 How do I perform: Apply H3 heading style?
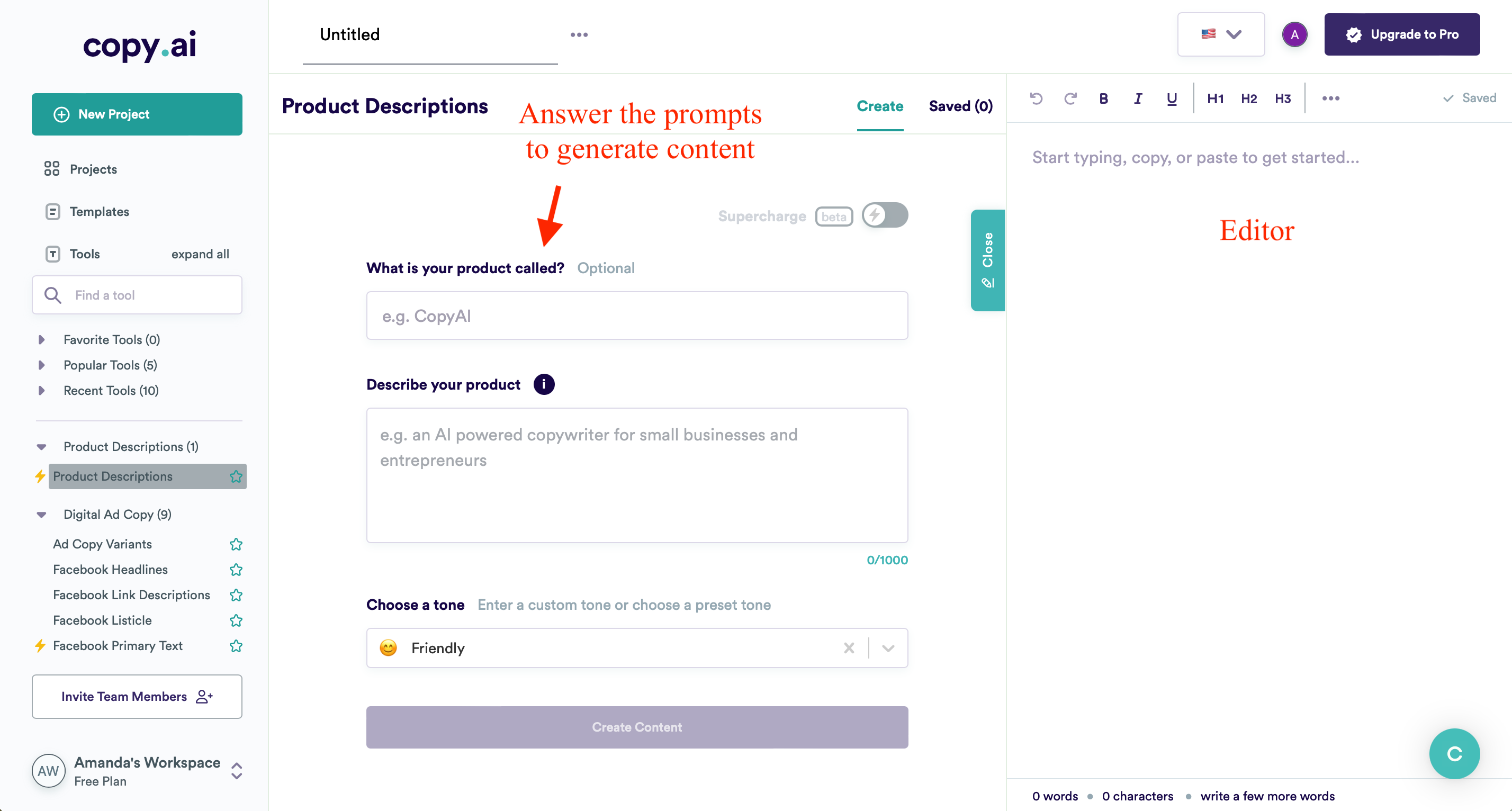[x=1281, y=98]
